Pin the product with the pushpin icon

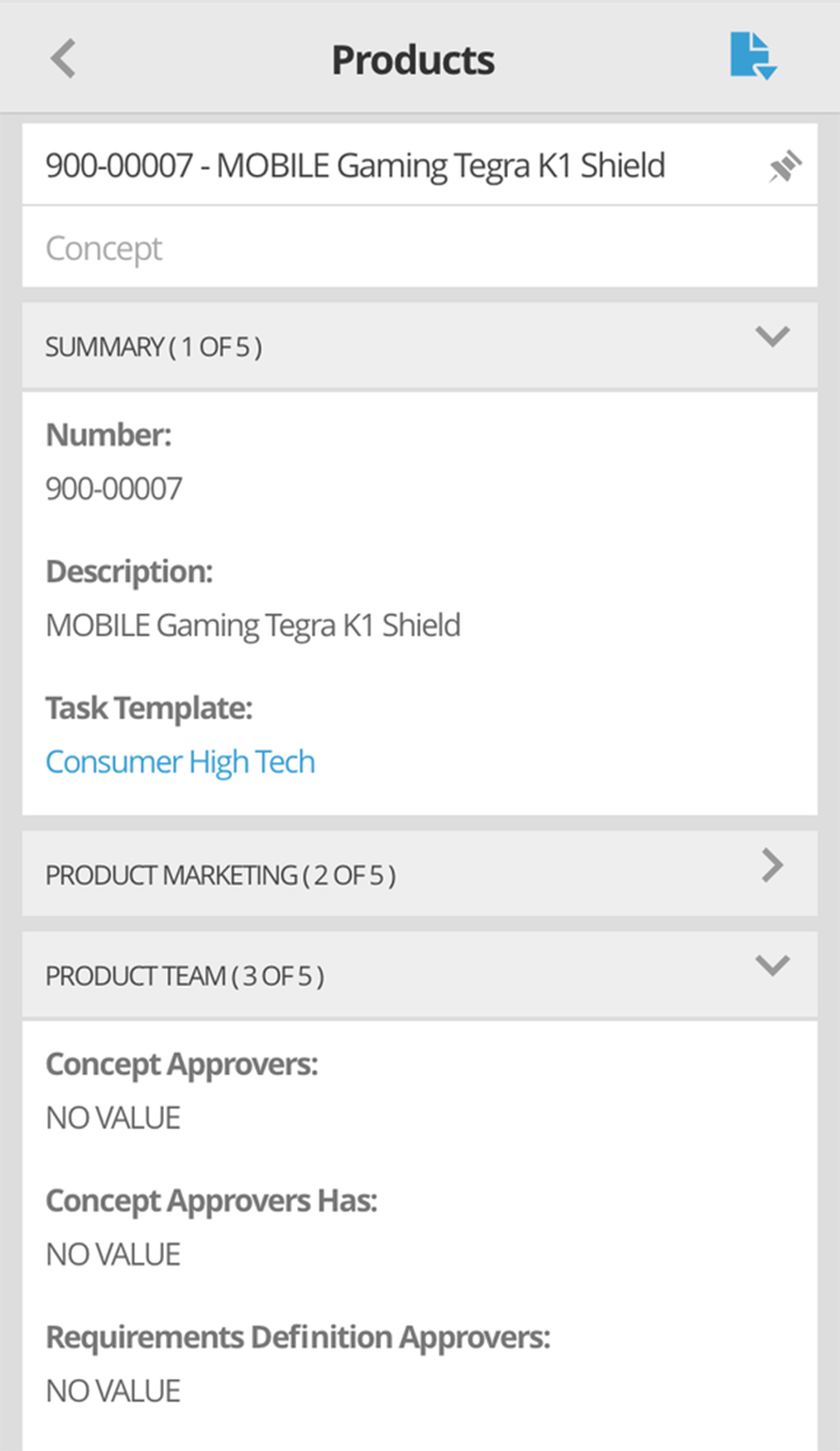(784, 166)
